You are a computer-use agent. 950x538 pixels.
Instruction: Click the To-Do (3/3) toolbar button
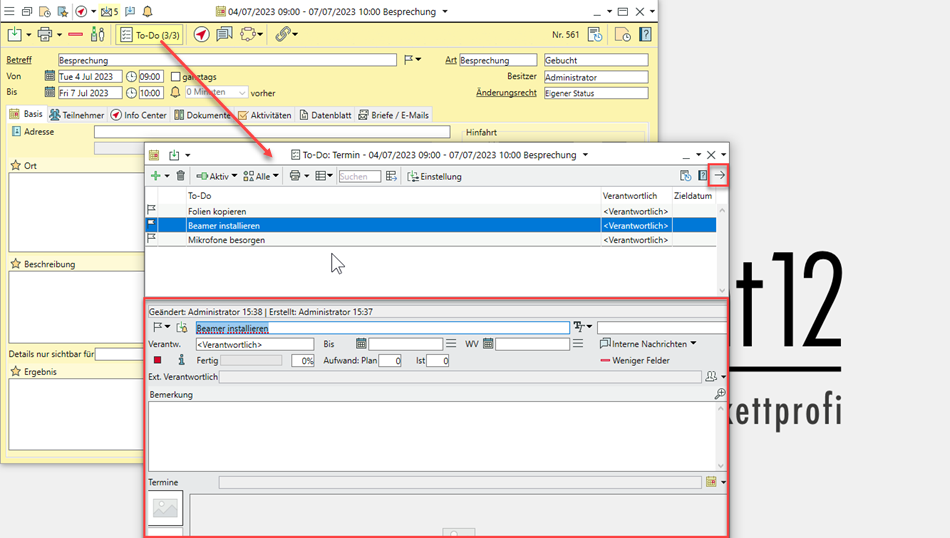point(150,34)
